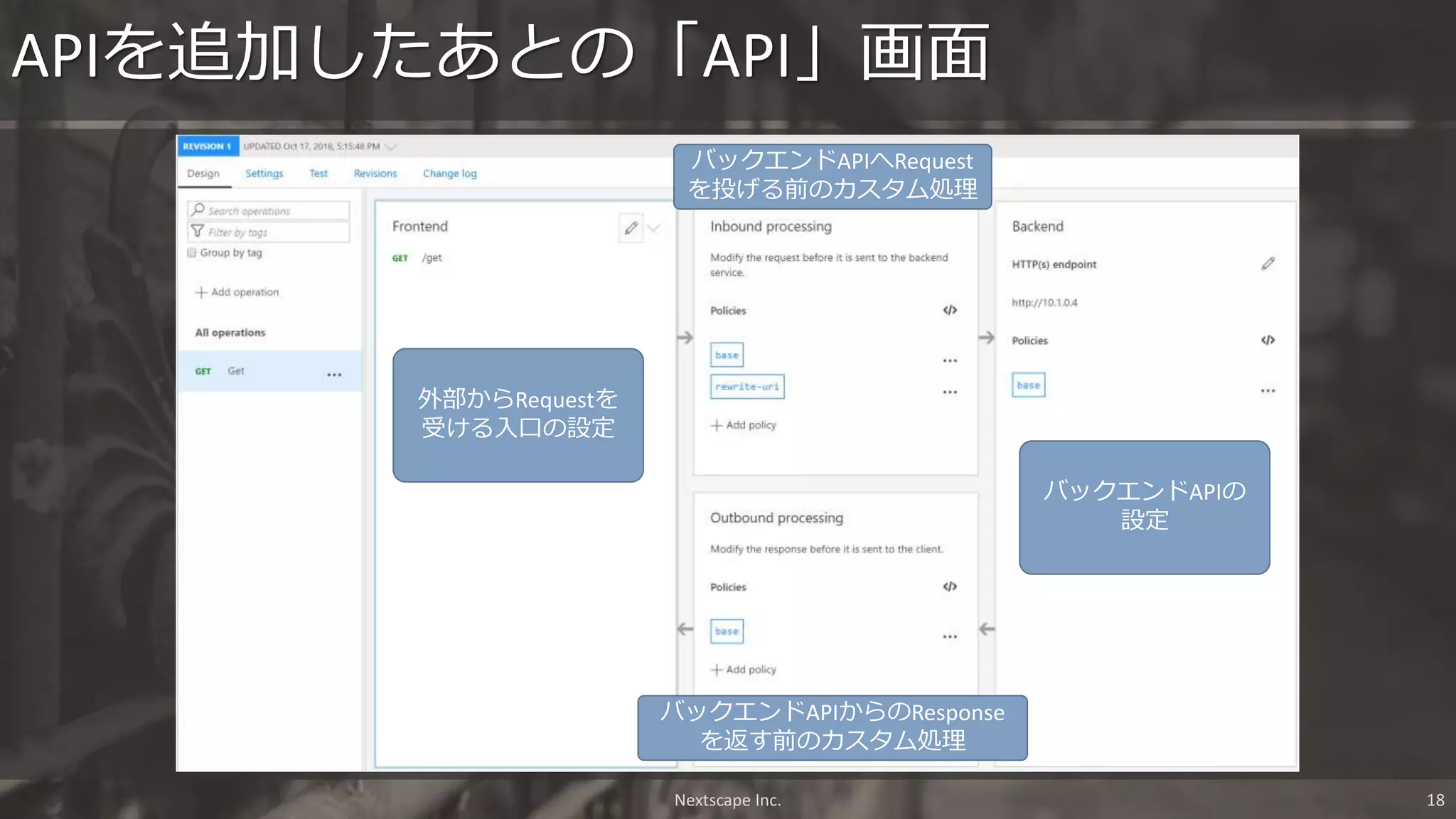
Task: Expand the Frontend chevron dropdown
Action: (x=654, y=228)
